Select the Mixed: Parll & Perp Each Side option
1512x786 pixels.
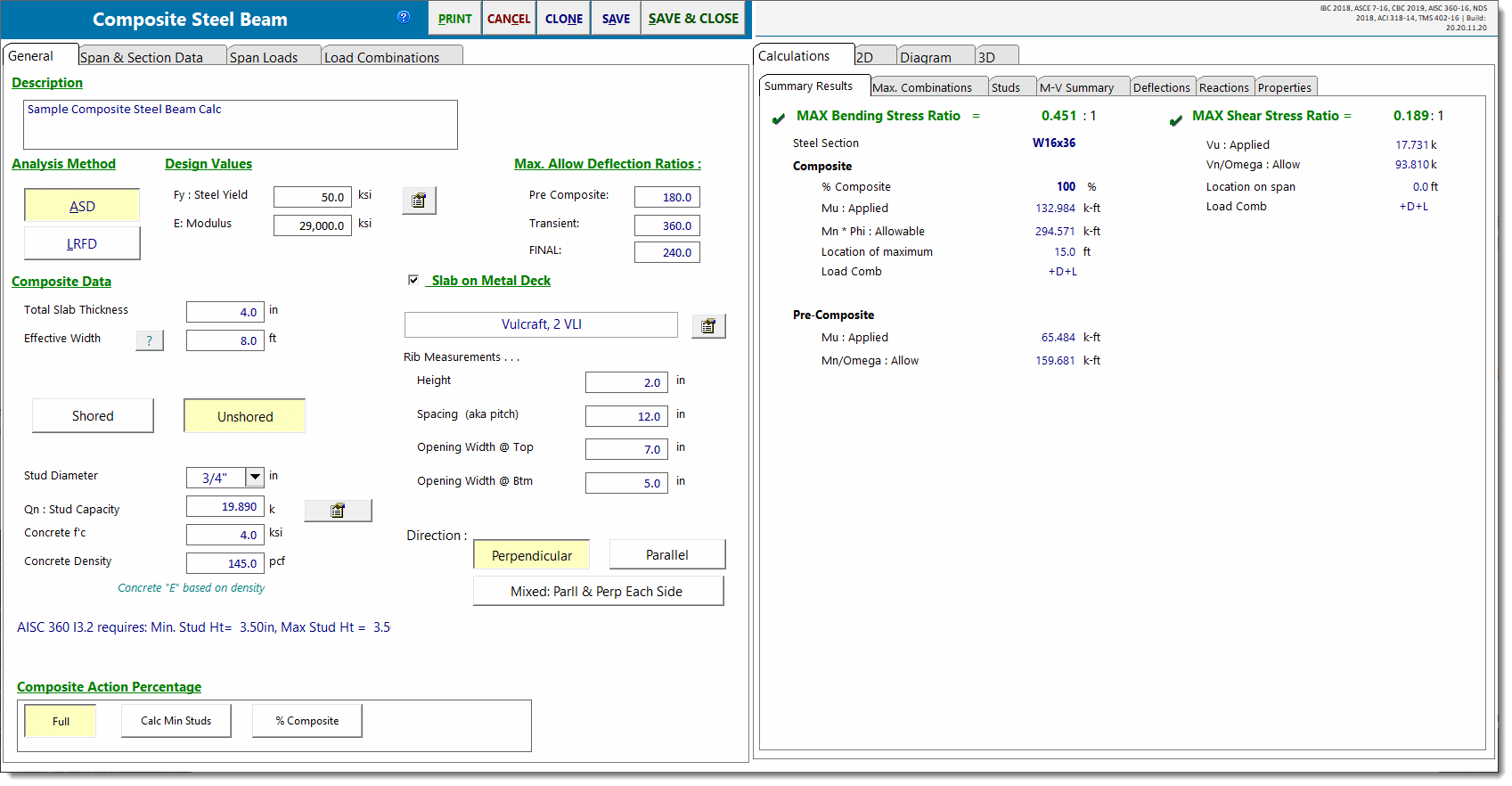tap(597, 592)
